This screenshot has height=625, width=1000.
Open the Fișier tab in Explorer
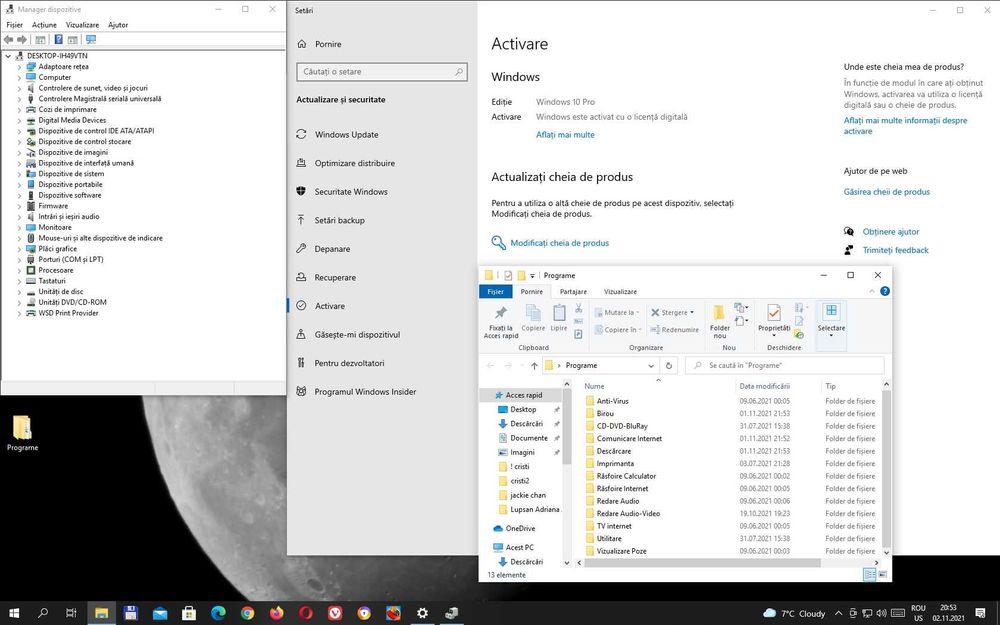[496, 291]
